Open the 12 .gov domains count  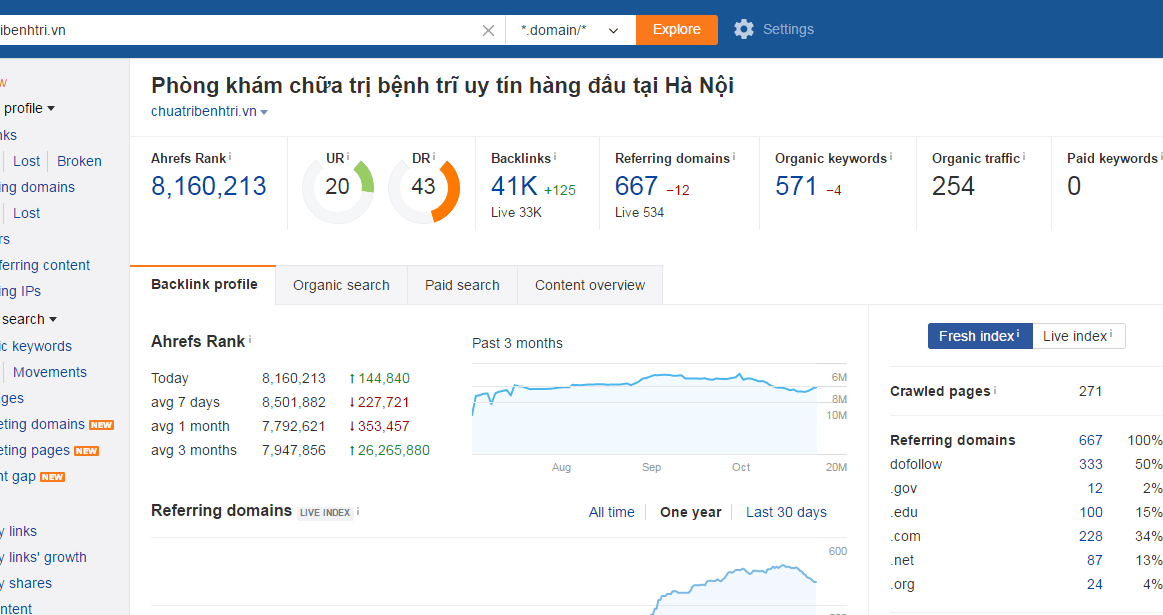point(1095,488)
